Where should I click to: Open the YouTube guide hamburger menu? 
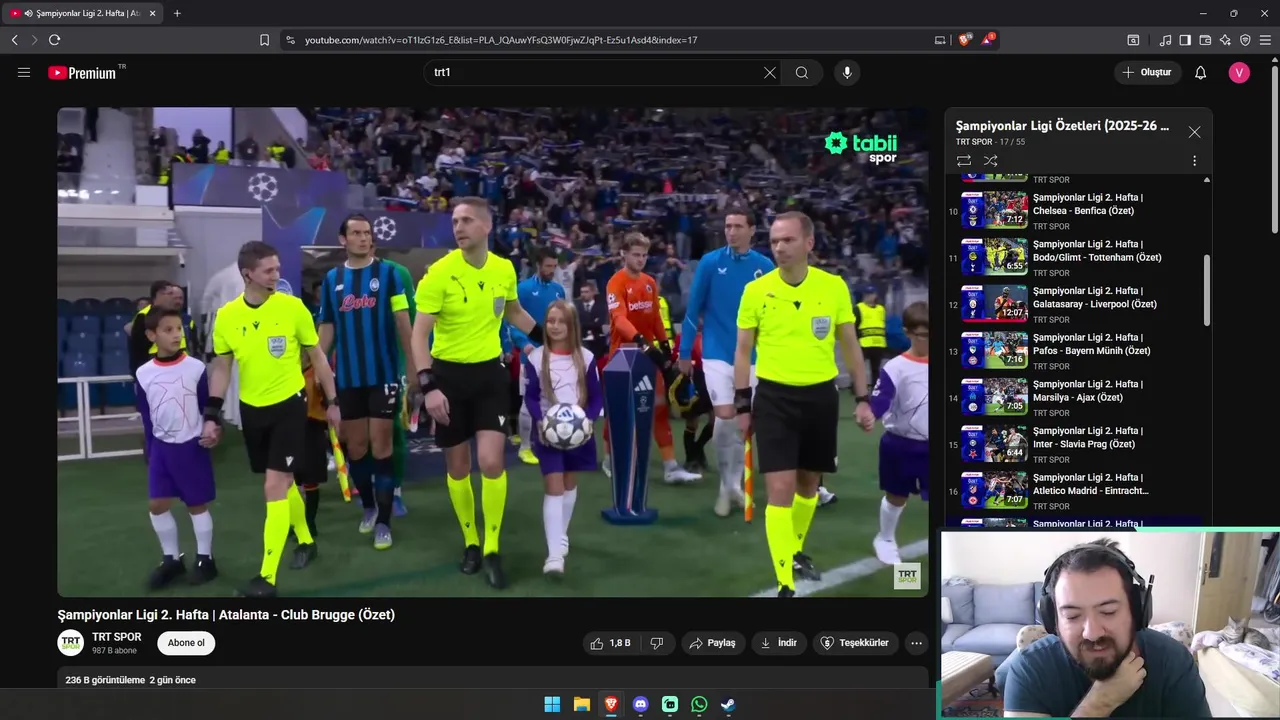point(24,72)
